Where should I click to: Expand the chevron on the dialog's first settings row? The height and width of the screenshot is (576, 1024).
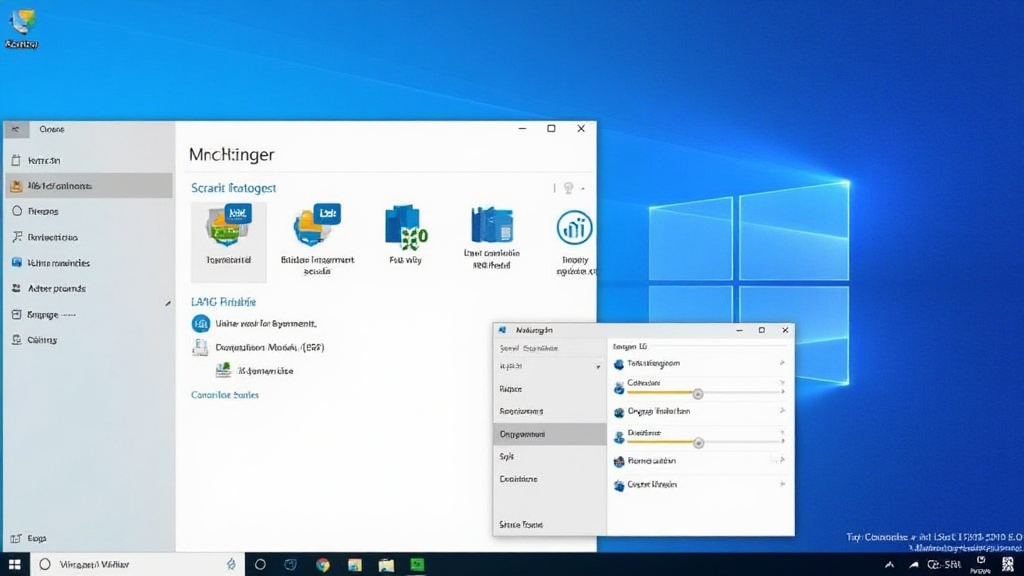point(784,362)
